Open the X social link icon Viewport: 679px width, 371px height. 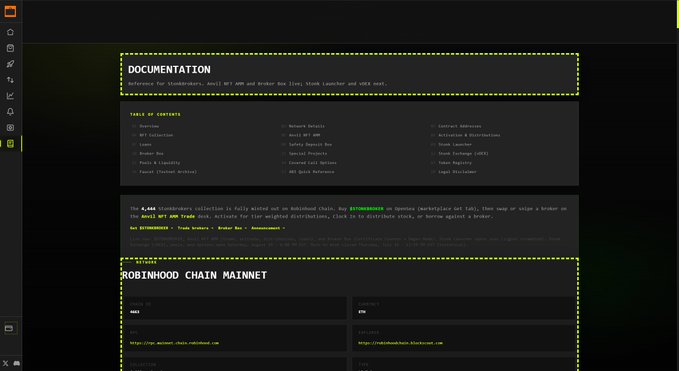[x=6, y=363]
